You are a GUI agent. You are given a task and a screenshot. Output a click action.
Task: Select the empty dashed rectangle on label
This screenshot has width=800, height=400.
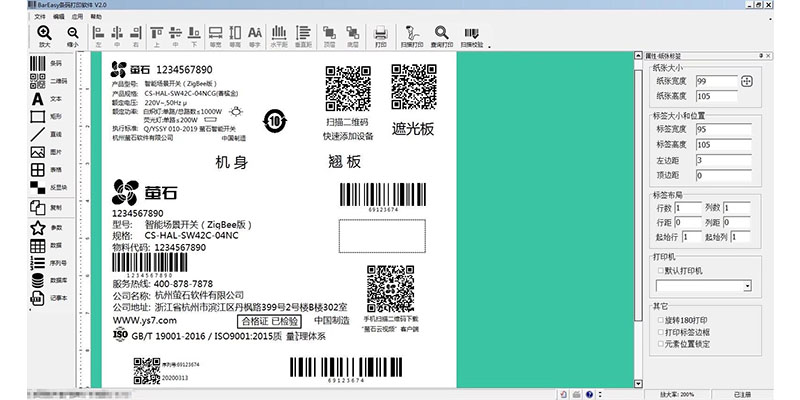point(382,236)
